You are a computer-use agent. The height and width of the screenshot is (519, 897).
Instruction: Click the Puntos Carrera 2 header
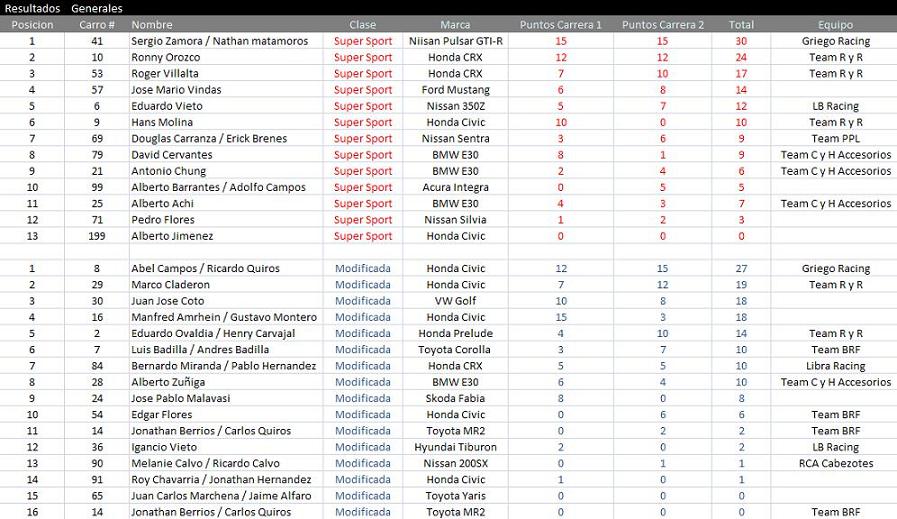662,25
